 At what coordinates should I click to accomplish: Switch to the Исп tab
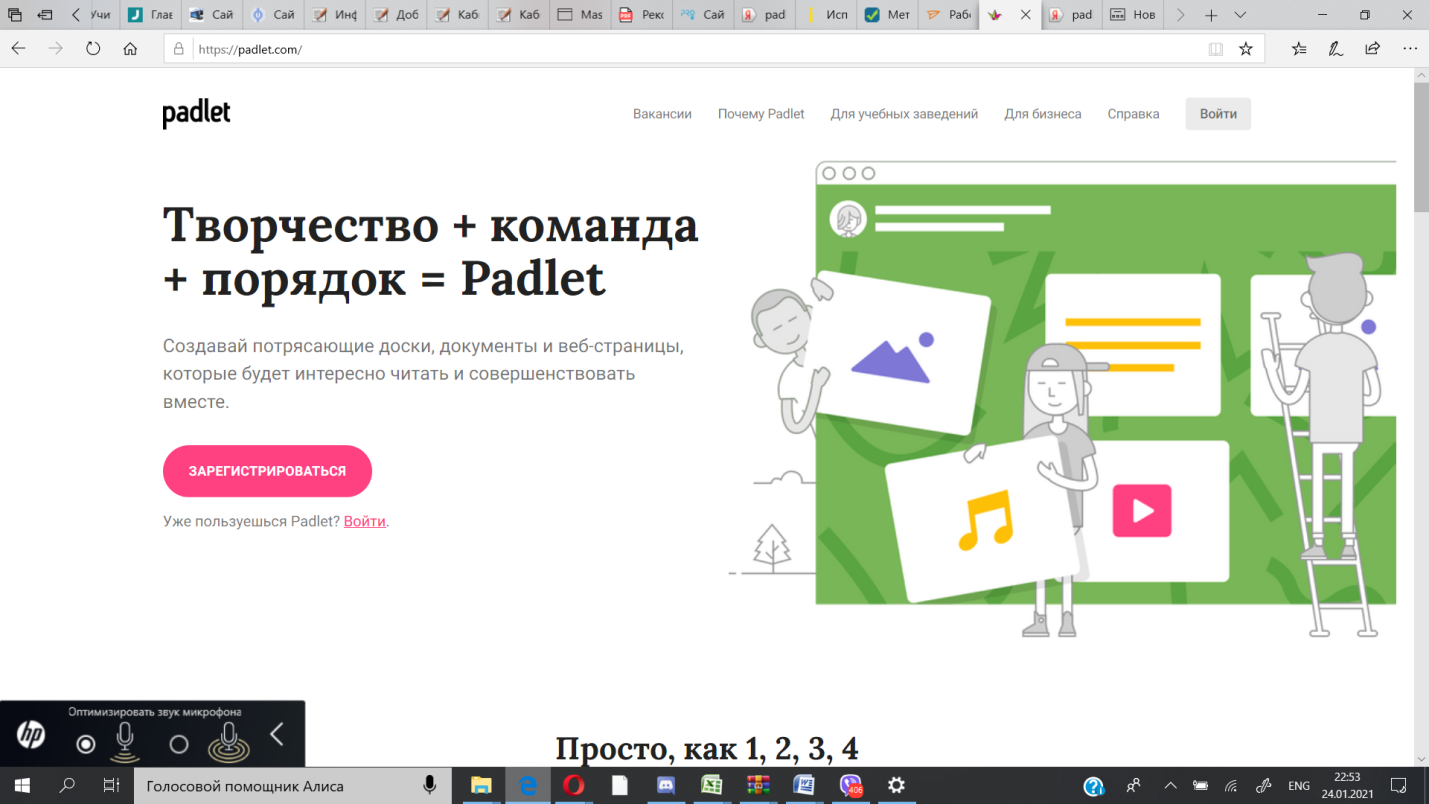(827, 16)
